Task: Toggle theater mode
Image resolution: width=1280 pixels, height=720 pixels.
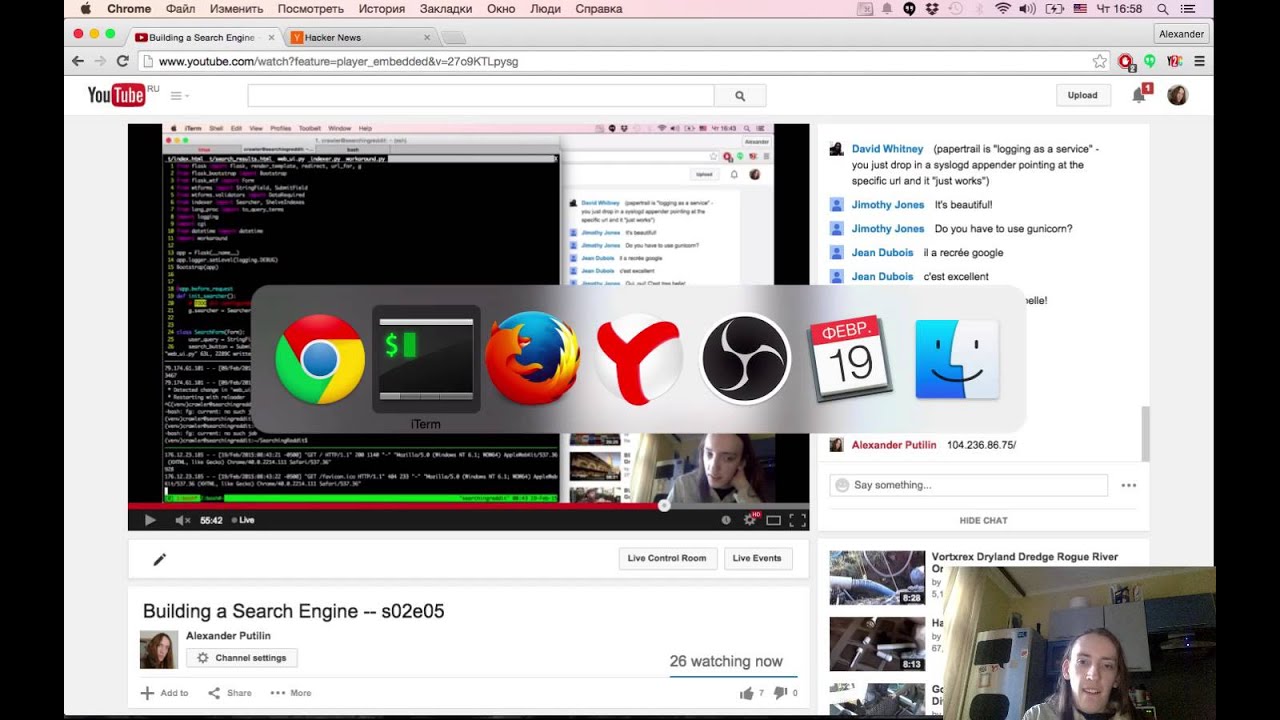Action: pyautogui.click(x=773, y=520)
